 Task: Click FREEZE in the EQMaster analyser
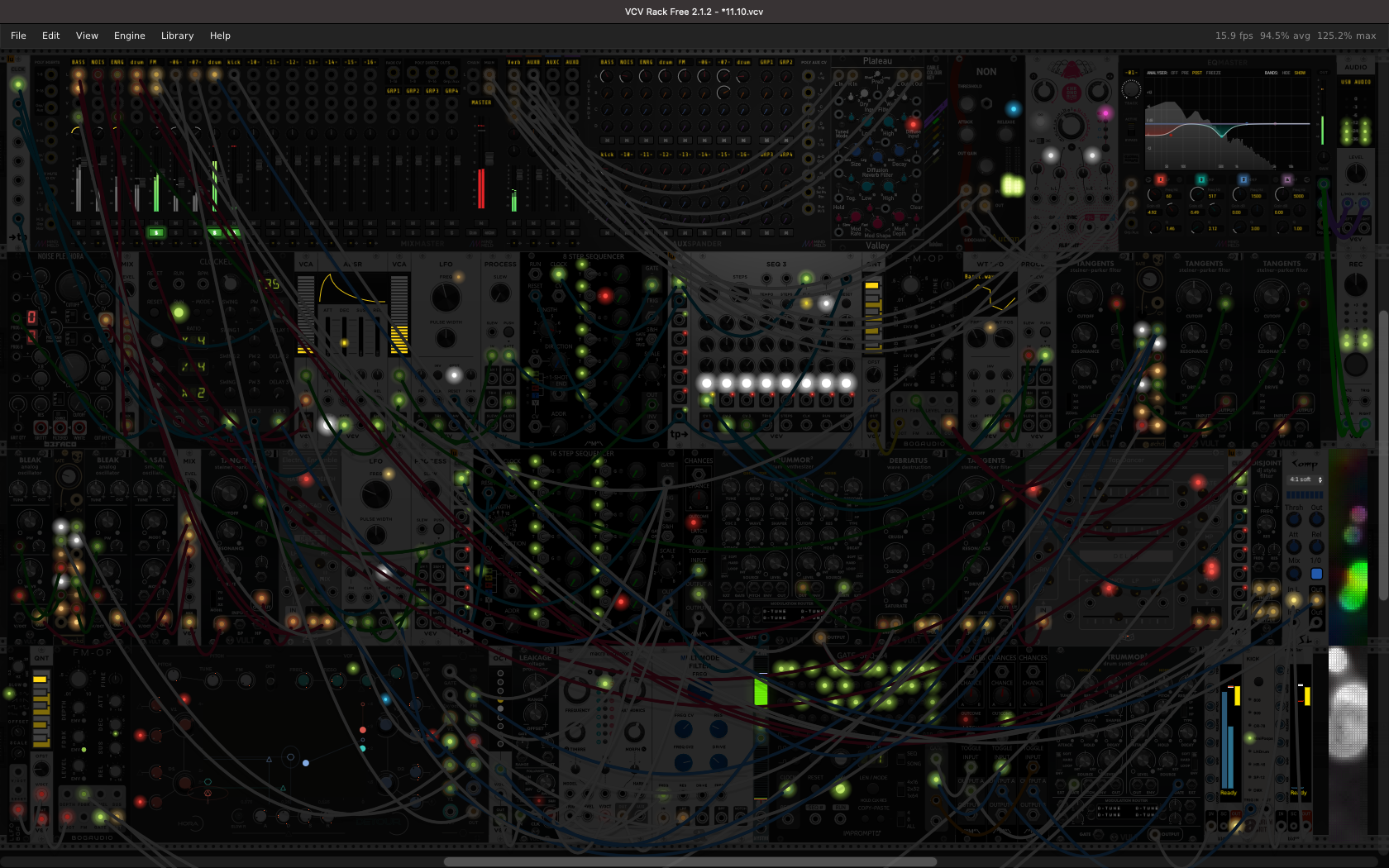pyautogui.click(x=1213, y=73)
